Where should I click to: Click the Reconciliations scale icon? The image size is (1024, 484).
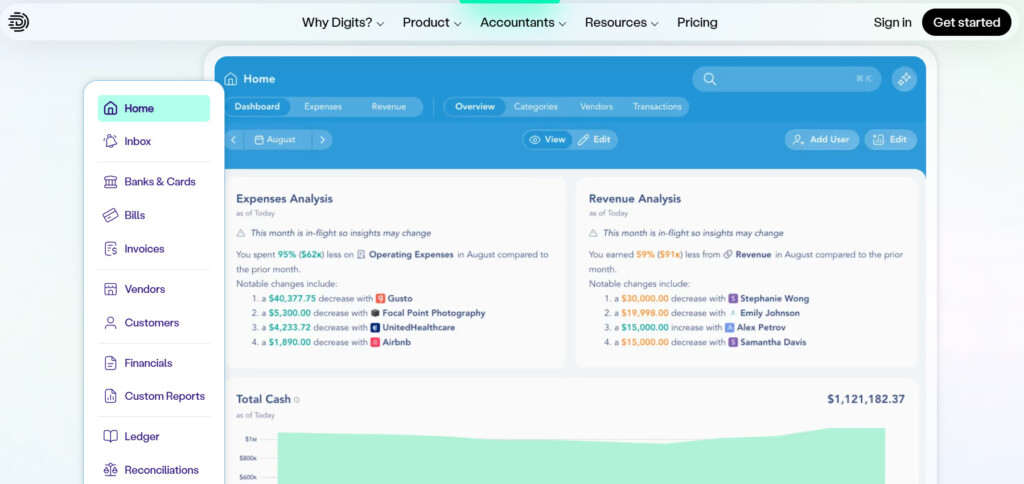(x=111, y=470)
